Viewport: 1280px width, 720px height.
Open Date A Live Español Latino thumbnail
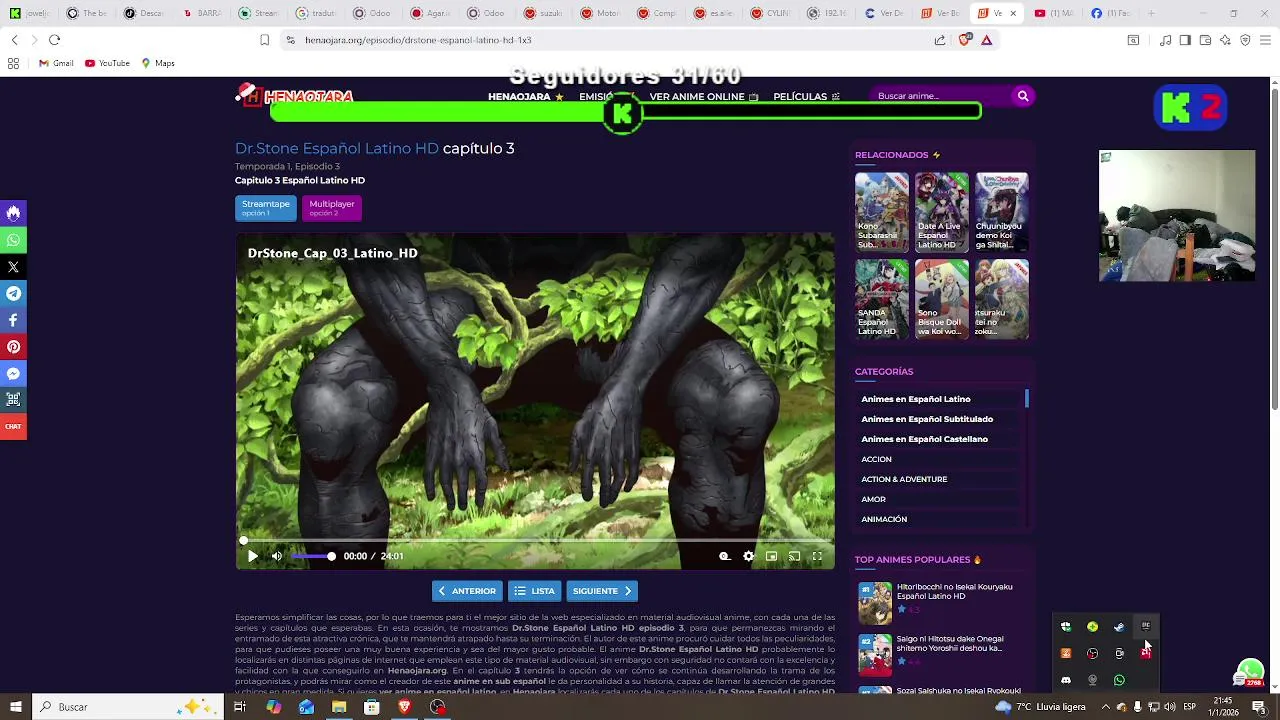pos(941,212)
